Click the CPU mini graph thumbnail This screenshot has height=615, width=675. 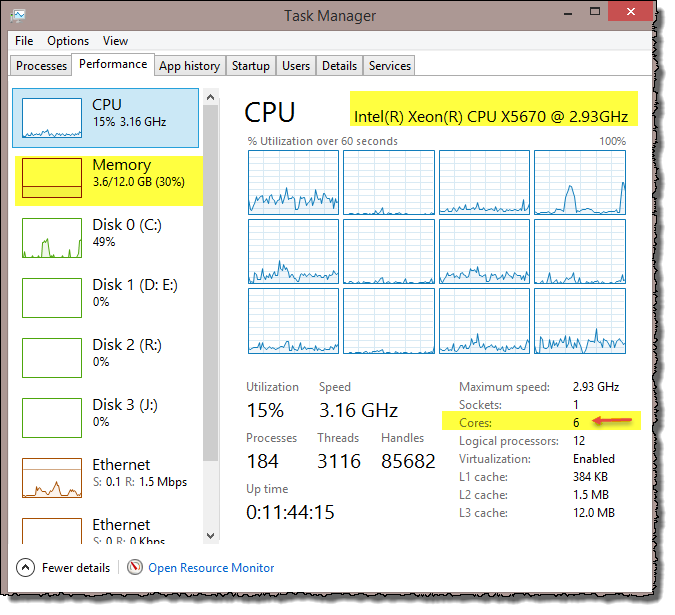tap(52, 118)
